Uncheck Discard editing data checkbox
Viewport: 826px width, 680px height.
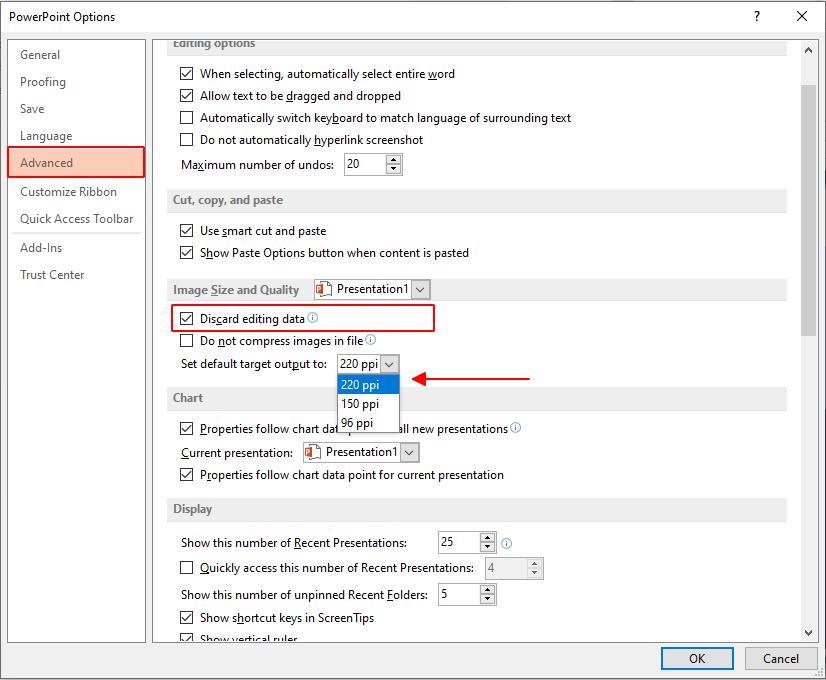click(186, 319)
